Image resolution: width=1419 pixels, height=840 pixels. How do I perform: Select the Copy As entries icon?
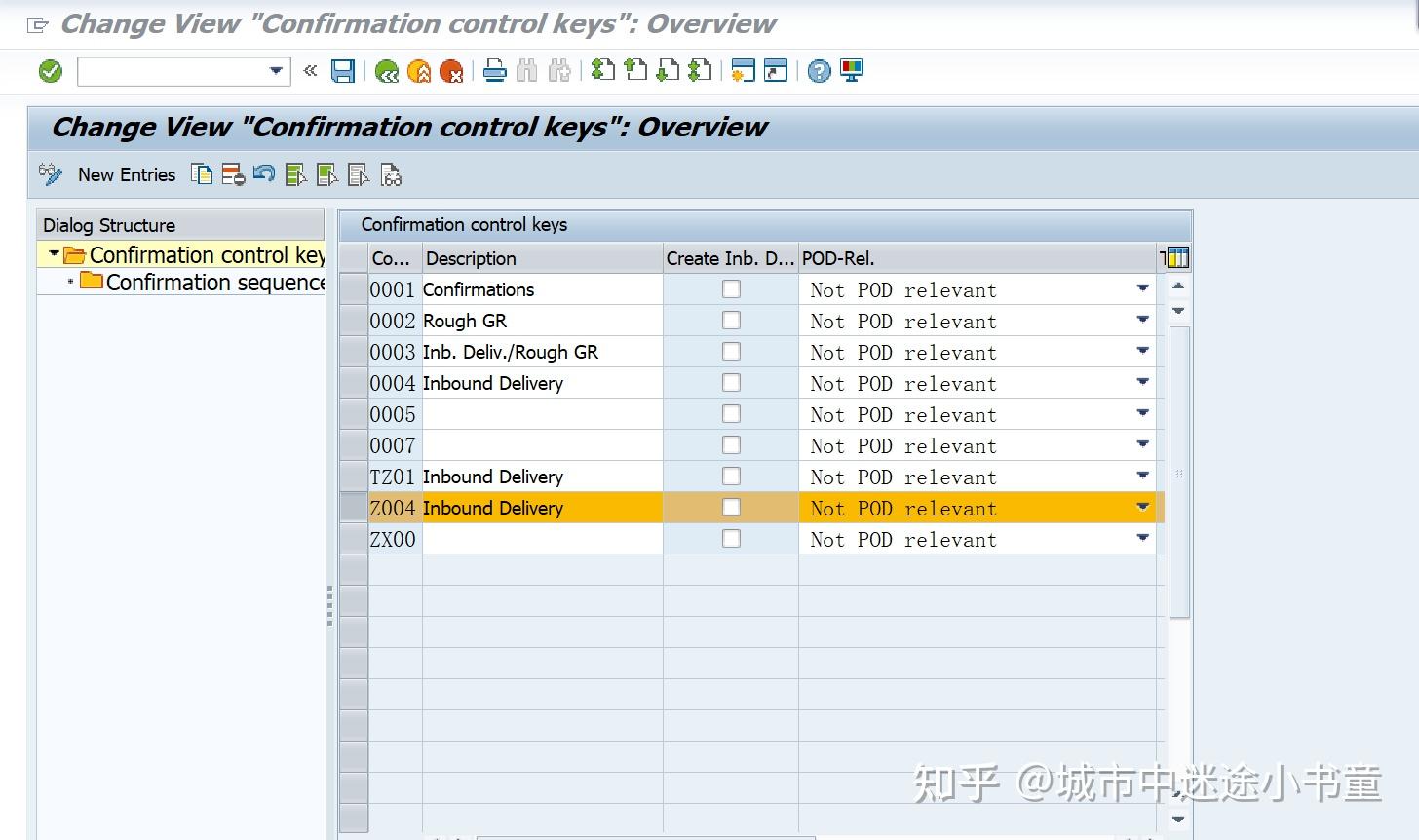202,174
